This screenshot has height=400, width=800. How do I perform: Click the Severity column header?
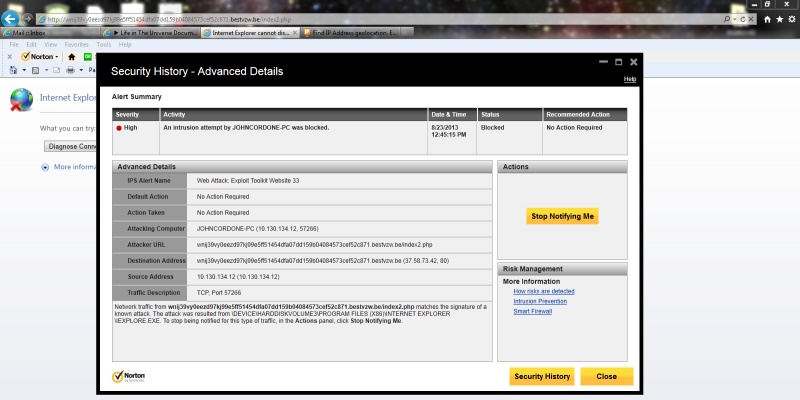coord(136,114)
